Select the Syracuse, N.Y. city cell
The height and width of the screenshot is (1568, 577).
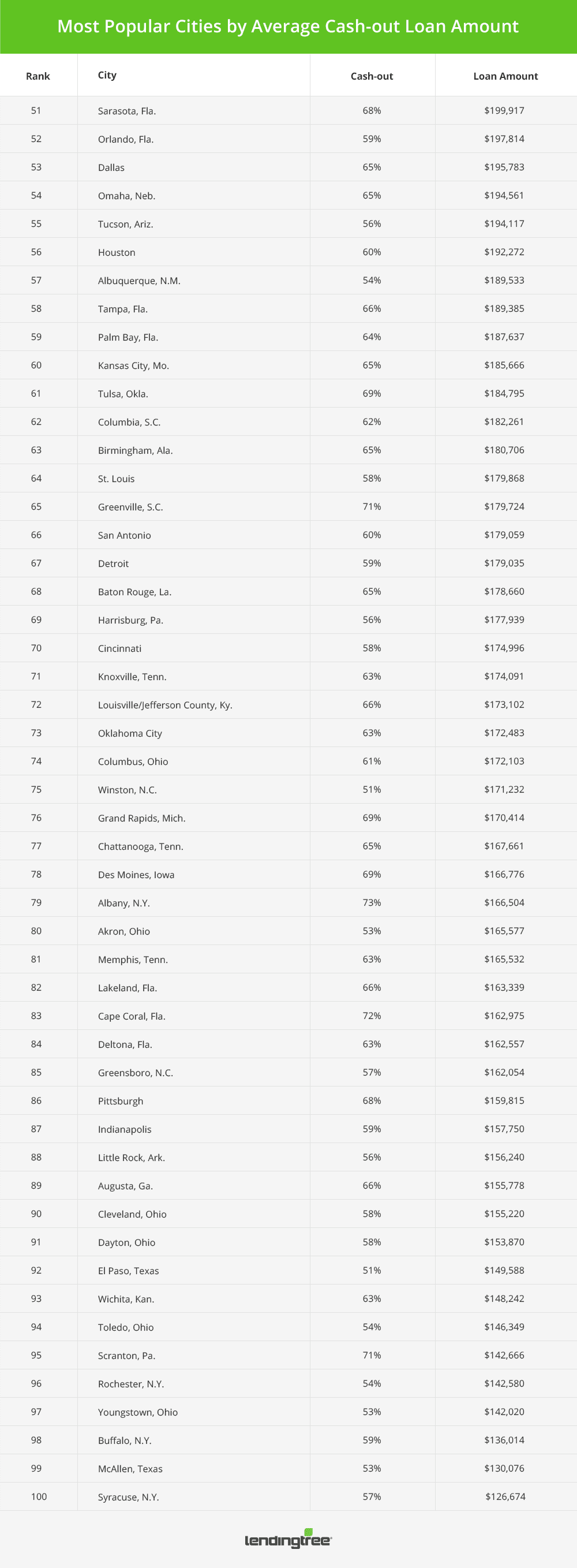(129, 1497)
